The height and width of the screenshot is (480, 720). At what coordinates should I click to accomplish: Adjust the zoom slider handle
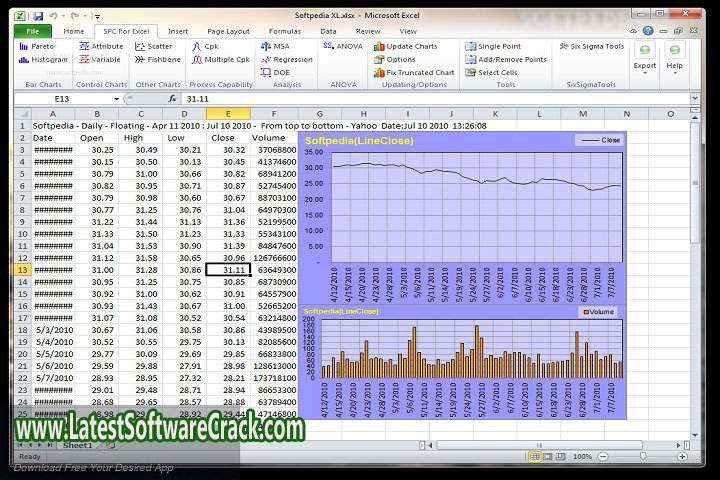(x=642, y=456)
